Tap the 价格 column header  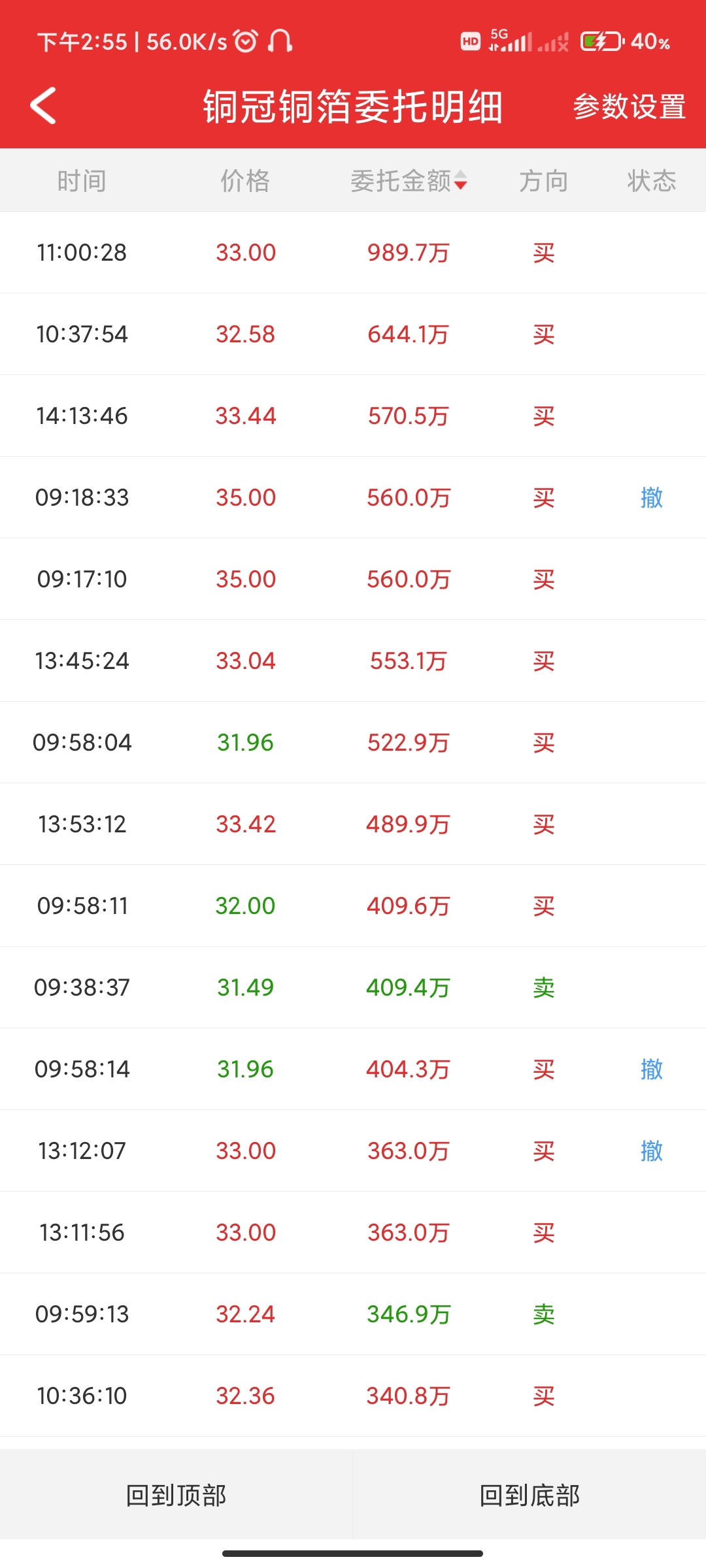245,181
